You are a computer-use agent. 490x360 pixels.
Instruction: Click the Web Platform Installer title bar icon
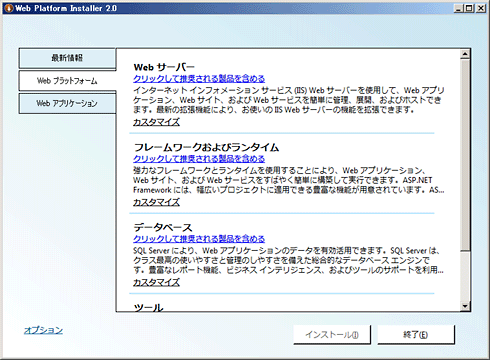pyautogui.click(x=9, y=8)
